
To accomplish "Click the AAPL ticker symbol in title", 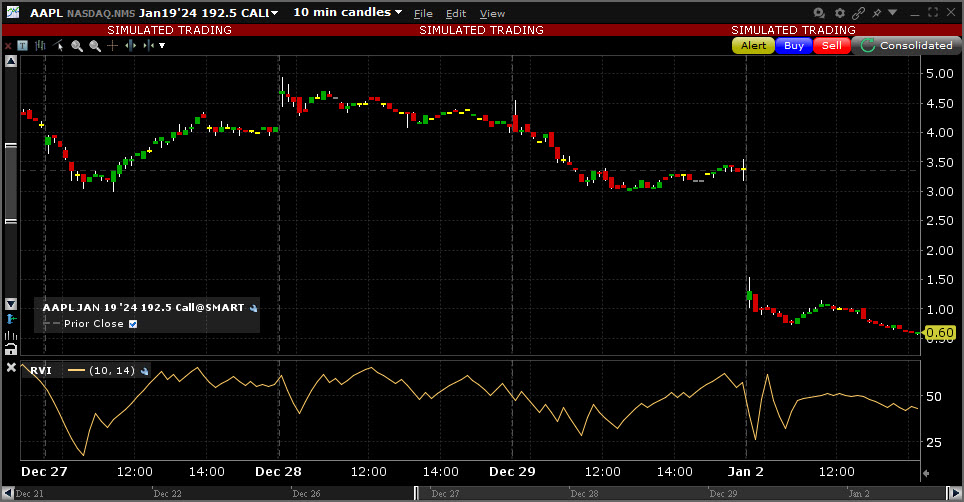I will pos(46,13).
